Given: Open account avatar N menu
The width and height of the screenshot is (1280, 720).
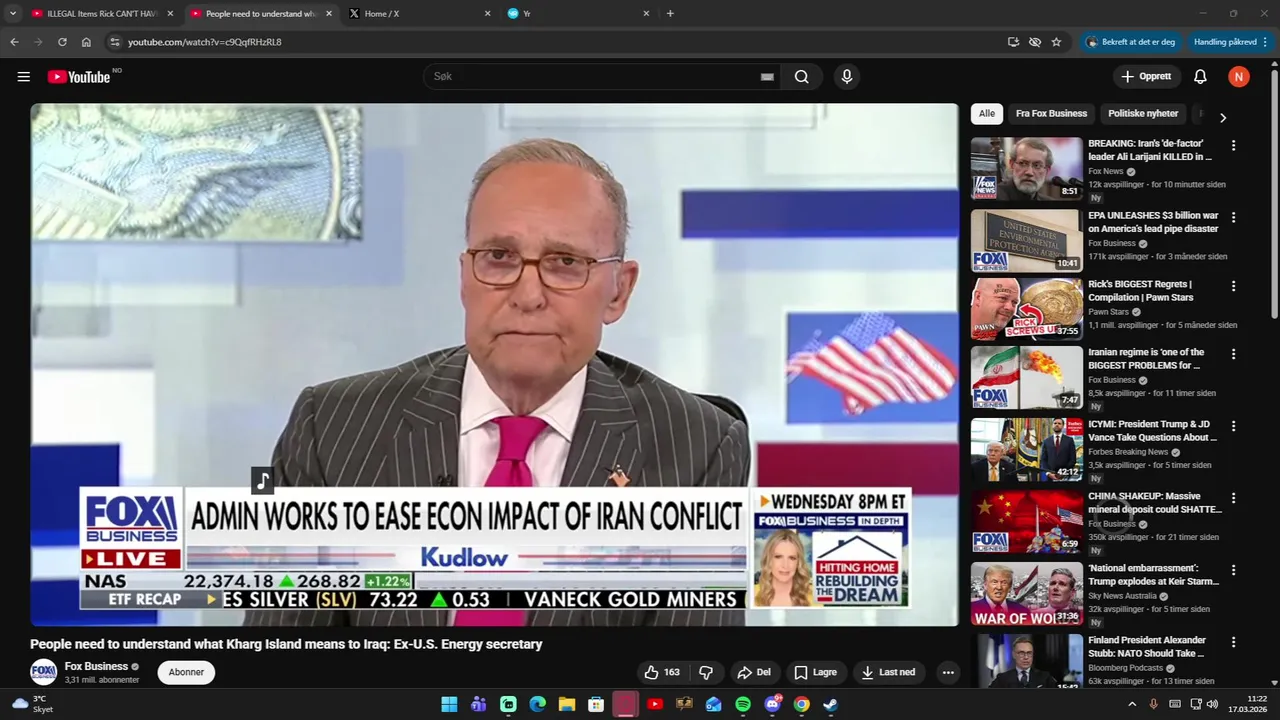Looking at the screenshot, I should pyautogui.click(x=1239, y=77).
